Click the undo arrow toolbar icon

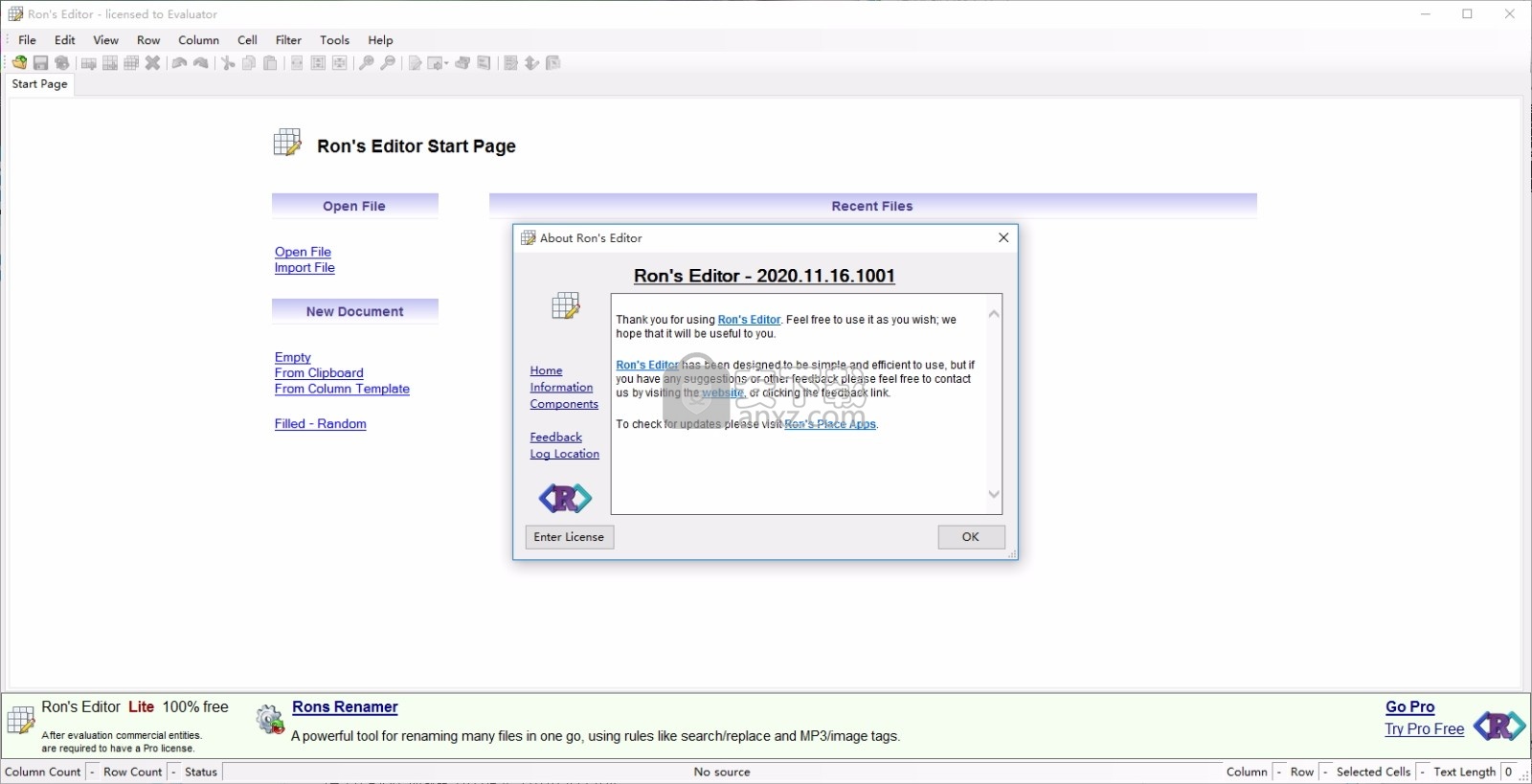point(179,63)
